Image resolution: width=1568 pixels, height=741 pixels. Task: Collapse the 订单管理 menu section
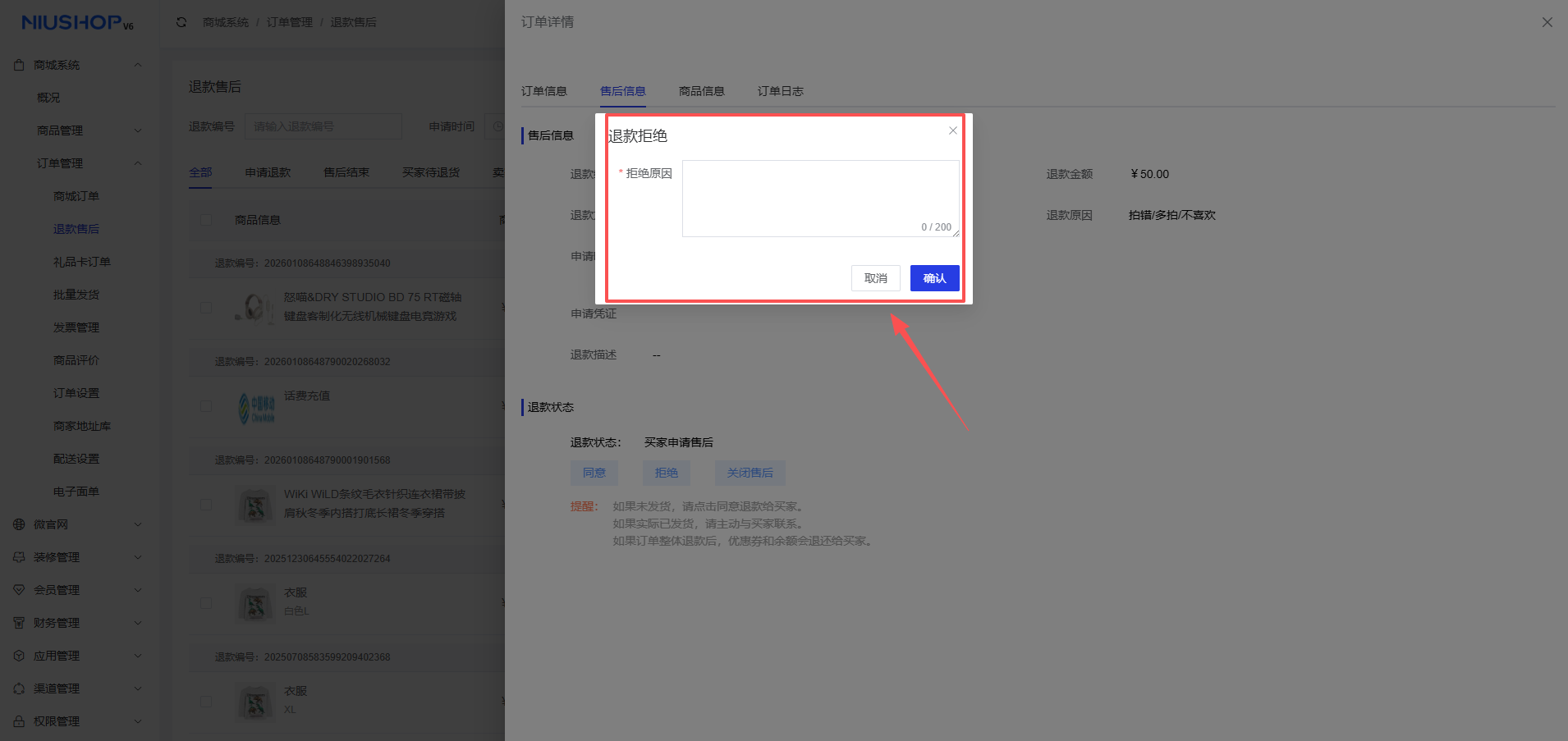(137, 162)
